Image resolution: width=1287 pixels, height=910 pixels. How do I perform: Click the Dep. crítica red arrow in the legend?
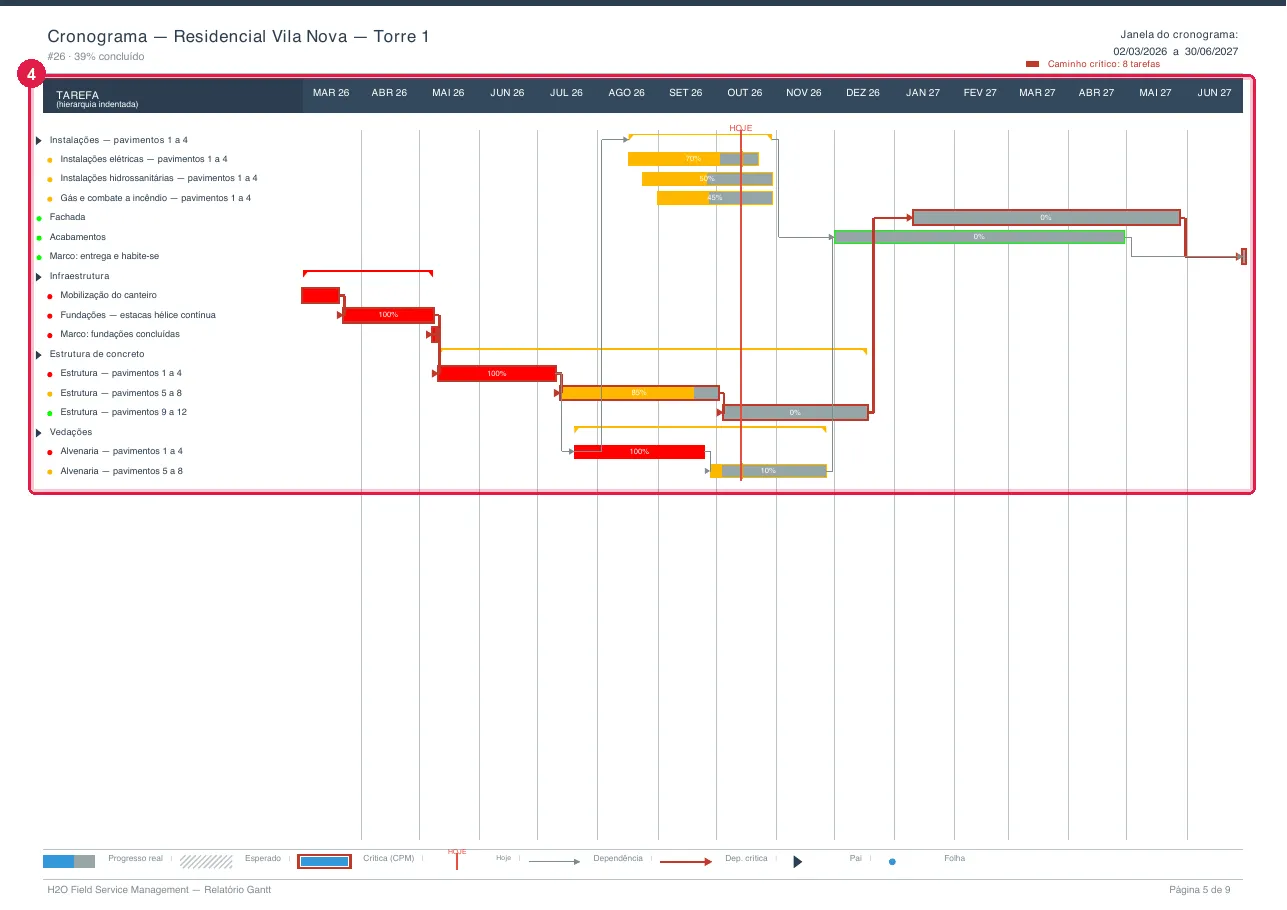686,861
